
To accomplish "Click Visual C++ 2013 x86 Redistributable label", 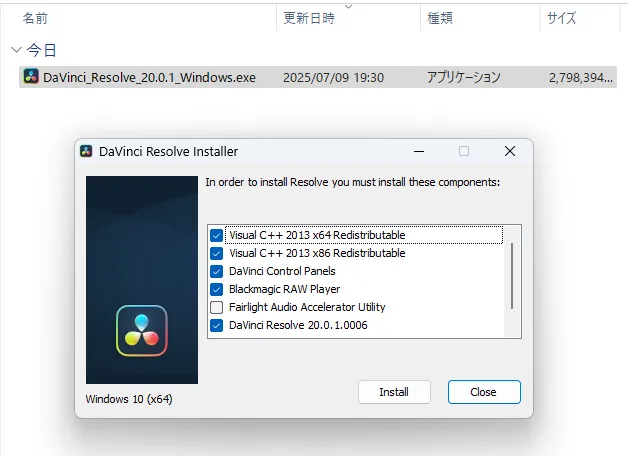I will click(x=317, y=253).
